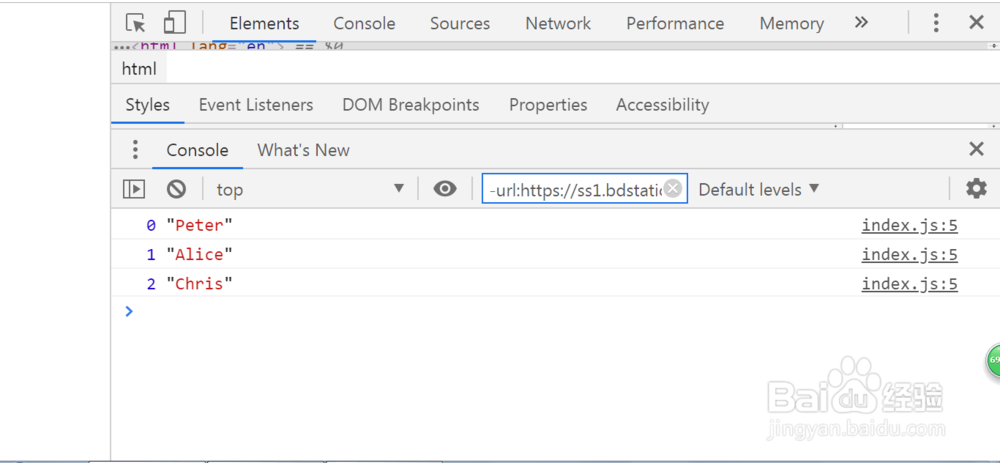Screen dimensions: 1000x463
Task: Open the Default levels dropdown
Action: (x=759, y=189)
